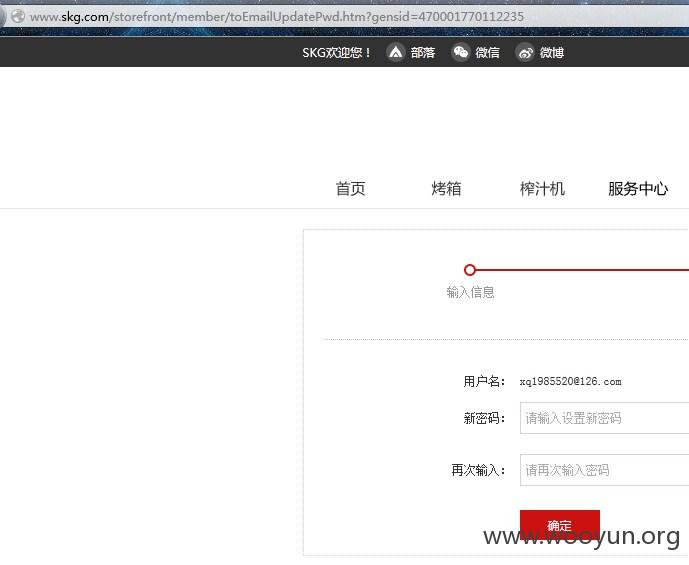Click the 微博 link text
This screenshot has height=565, width=689.
[x=552, y=53]
